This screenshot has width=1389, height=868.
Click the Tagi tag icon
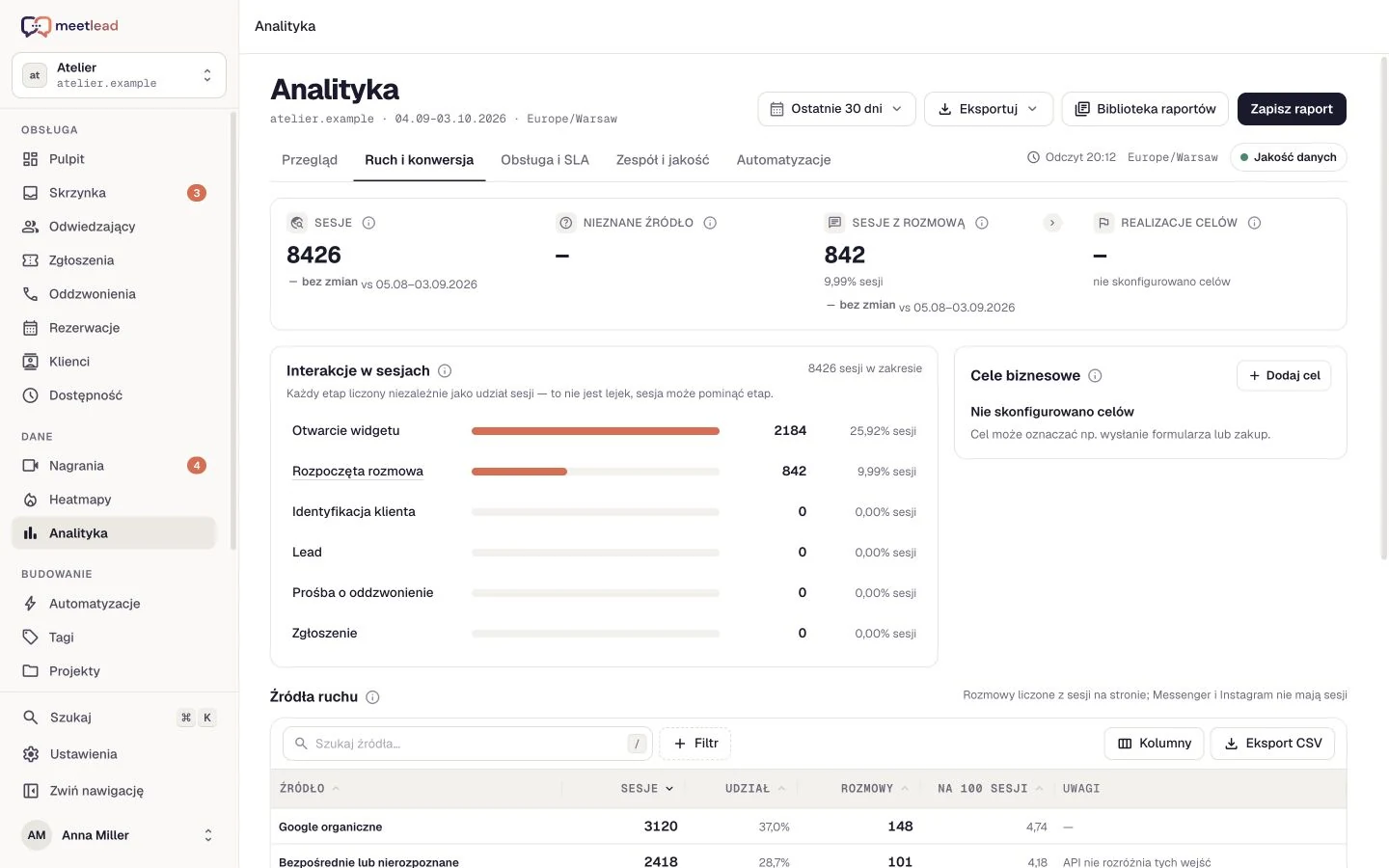(x=31, y=637)
